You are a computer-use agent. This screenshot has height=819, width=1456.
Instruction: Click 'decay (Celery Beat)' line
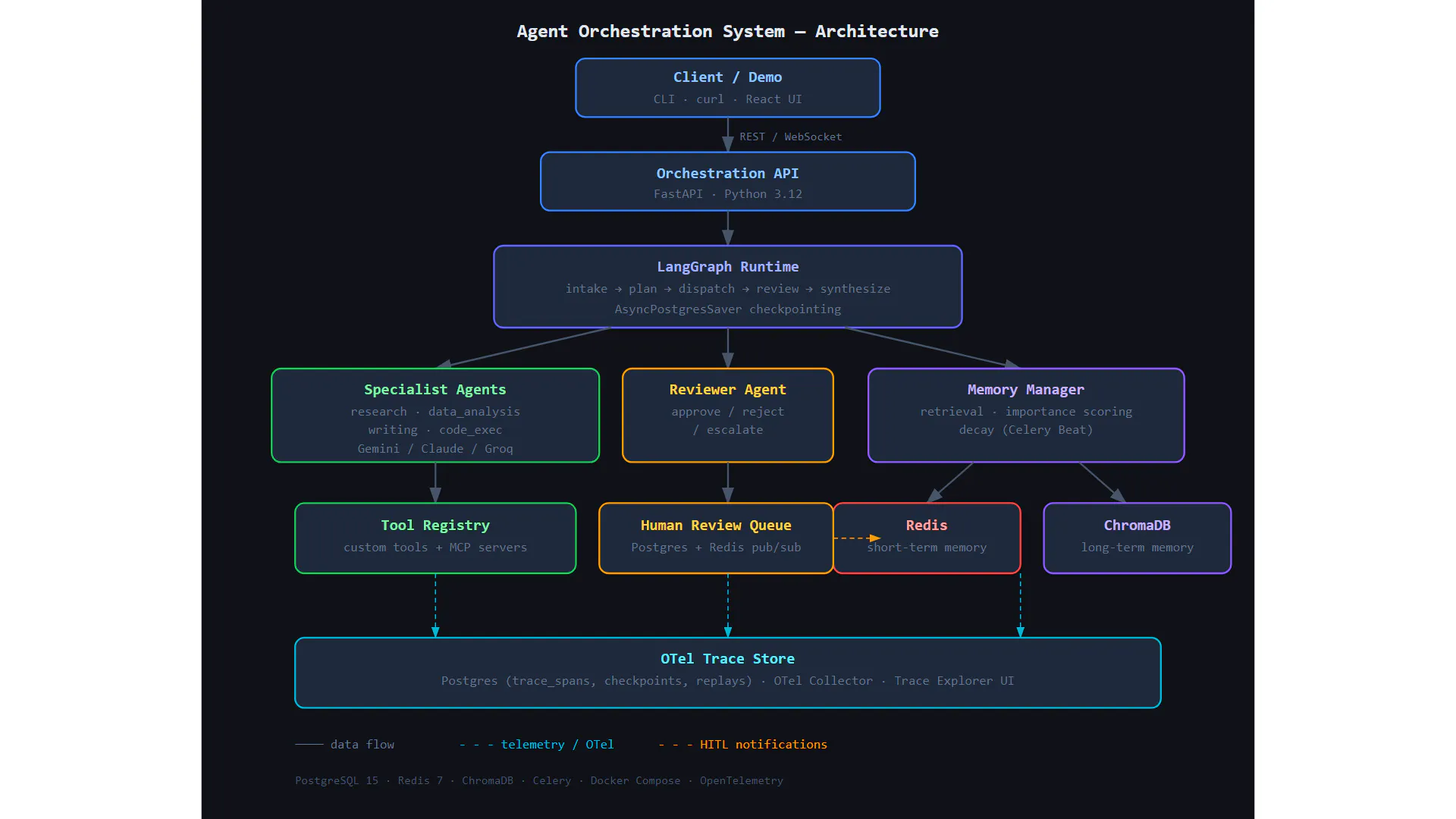1025,430
